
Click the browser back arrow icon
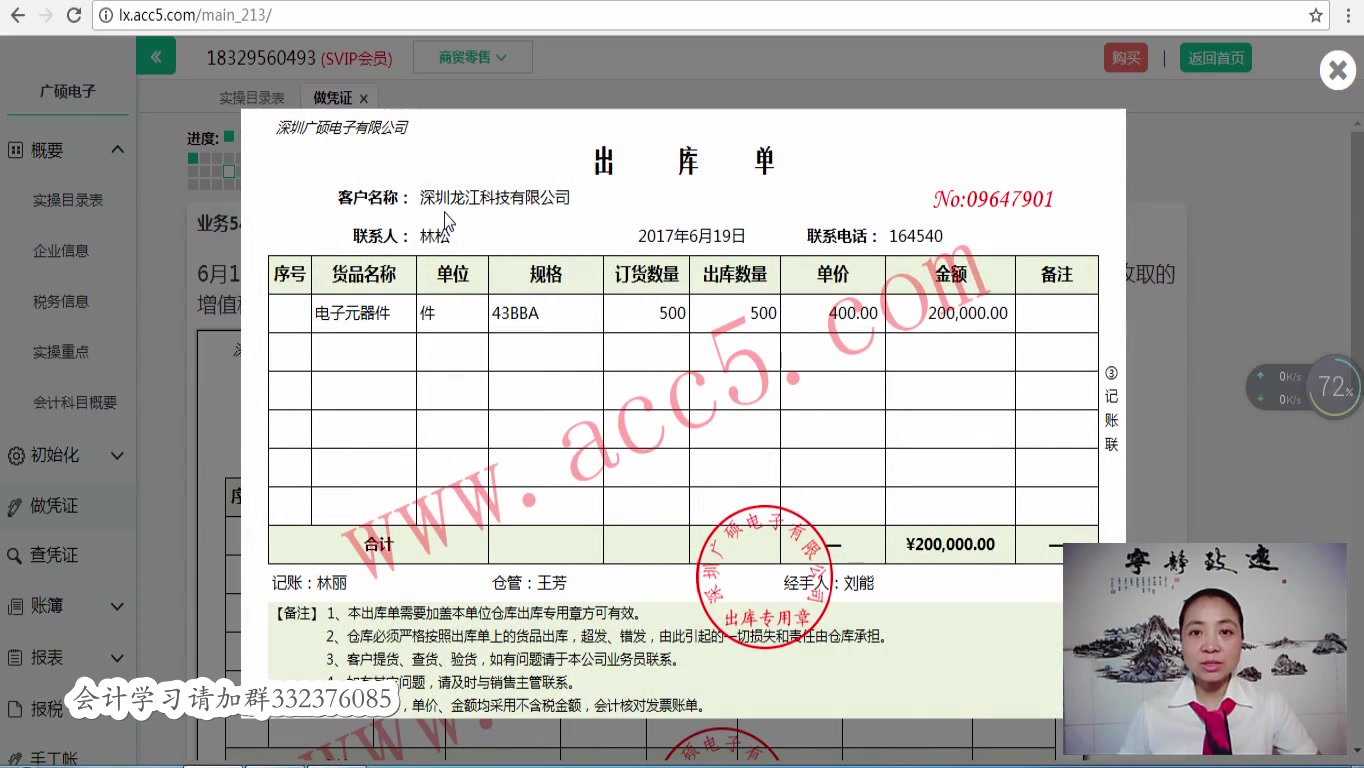(x=15, y=15)
